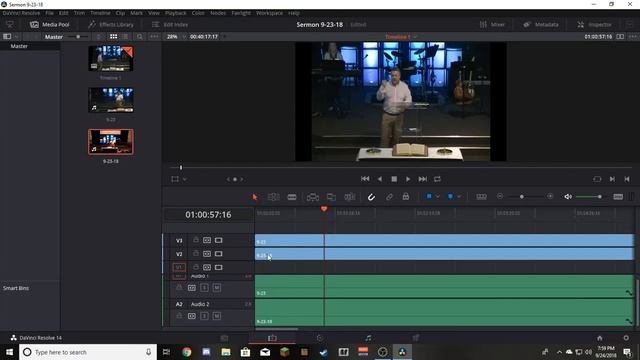640x360 pixels.
Task: Open the Flag color dropdown
Action: pyautogui.click(x=438, y=197)
